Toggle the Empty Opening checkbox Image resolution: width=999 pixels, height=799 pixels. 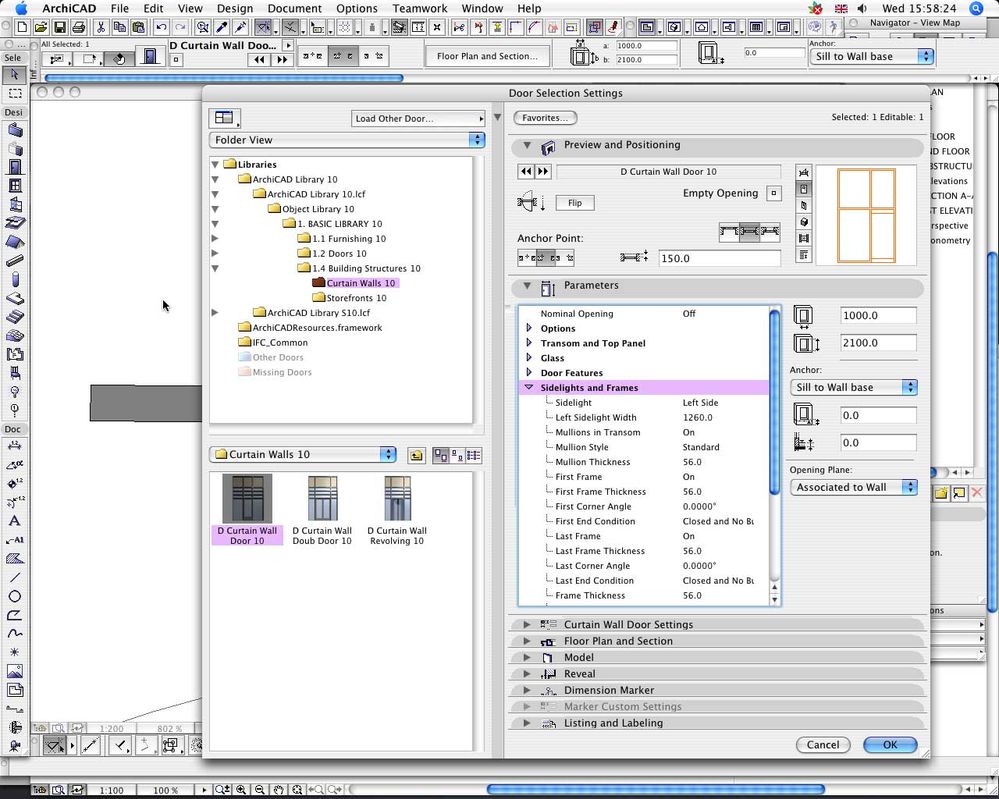[773, 193]
